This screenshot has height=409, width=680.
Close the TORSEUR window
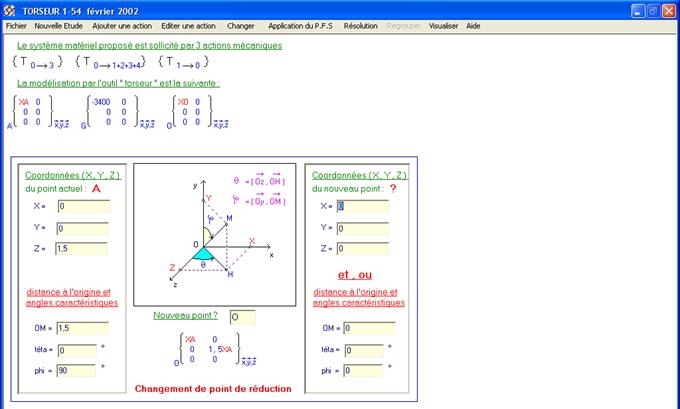[669, 11]
